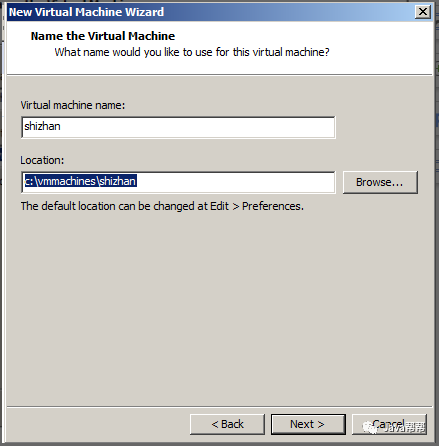
Task: Focus the Virtual machine name field
Action: coord(178,127)
